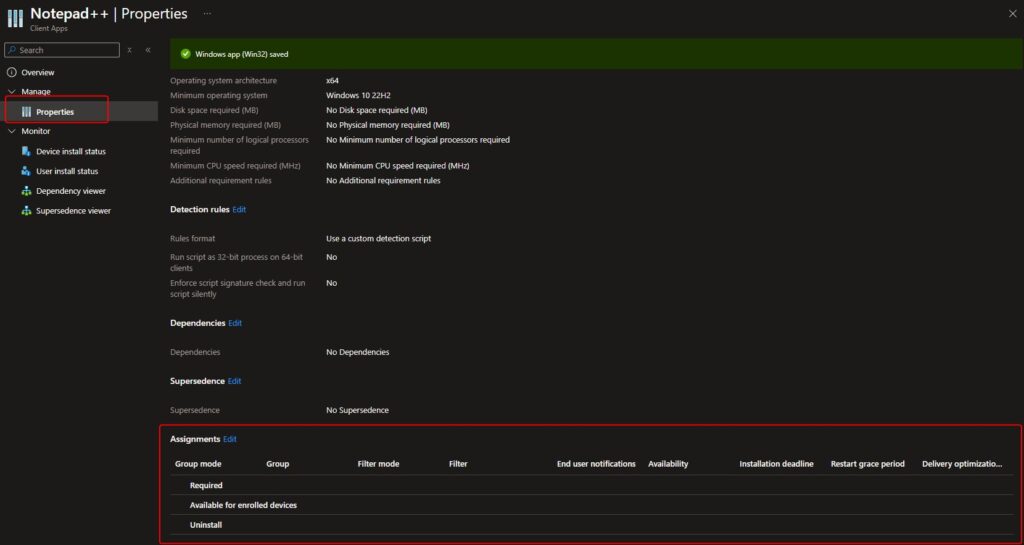The height and width of the screenshot is (545, 1024).
Task: Click 'No Dependencies' value
Action: coord(357,352)
